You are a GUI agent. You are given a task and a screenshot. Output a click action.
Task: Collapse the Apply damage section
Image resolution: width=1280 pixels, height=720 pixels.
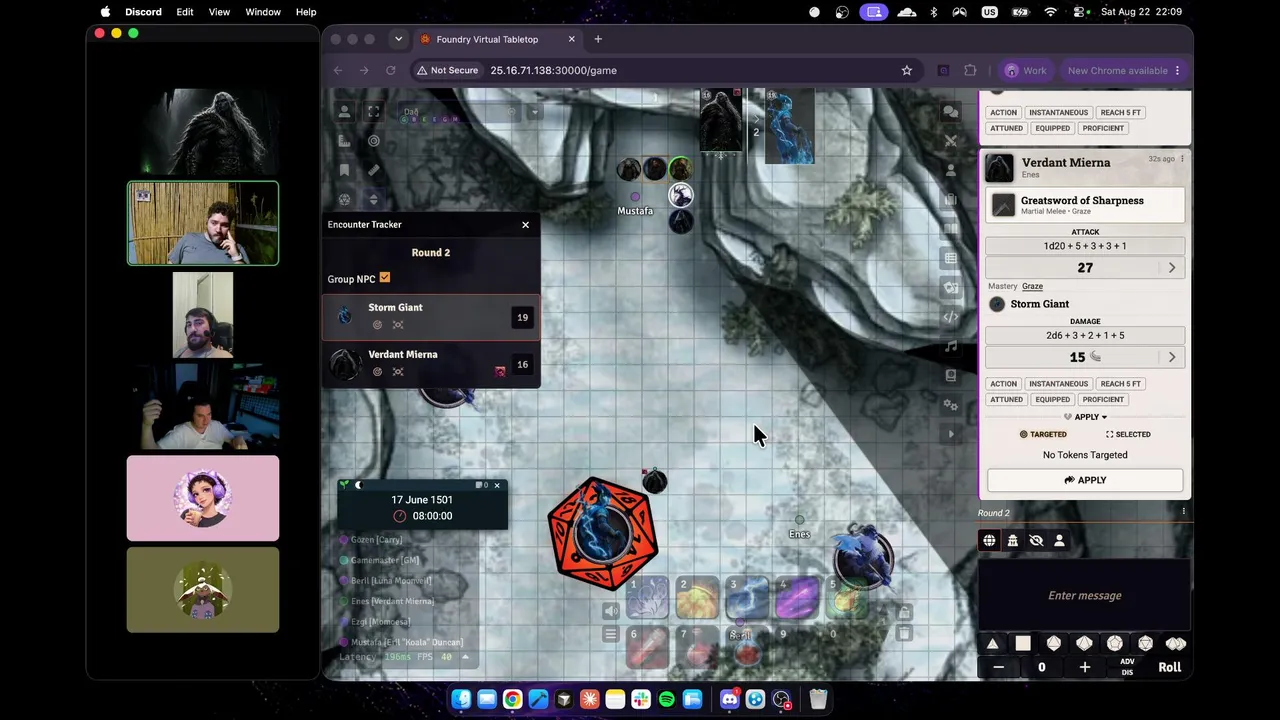1086,417
